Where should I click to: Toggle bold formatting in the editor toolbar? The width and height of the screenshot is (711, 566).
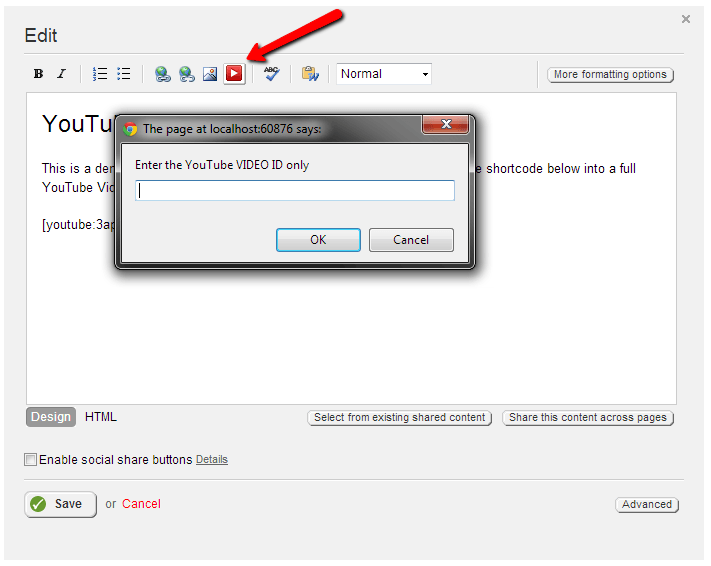pos(39,73)
